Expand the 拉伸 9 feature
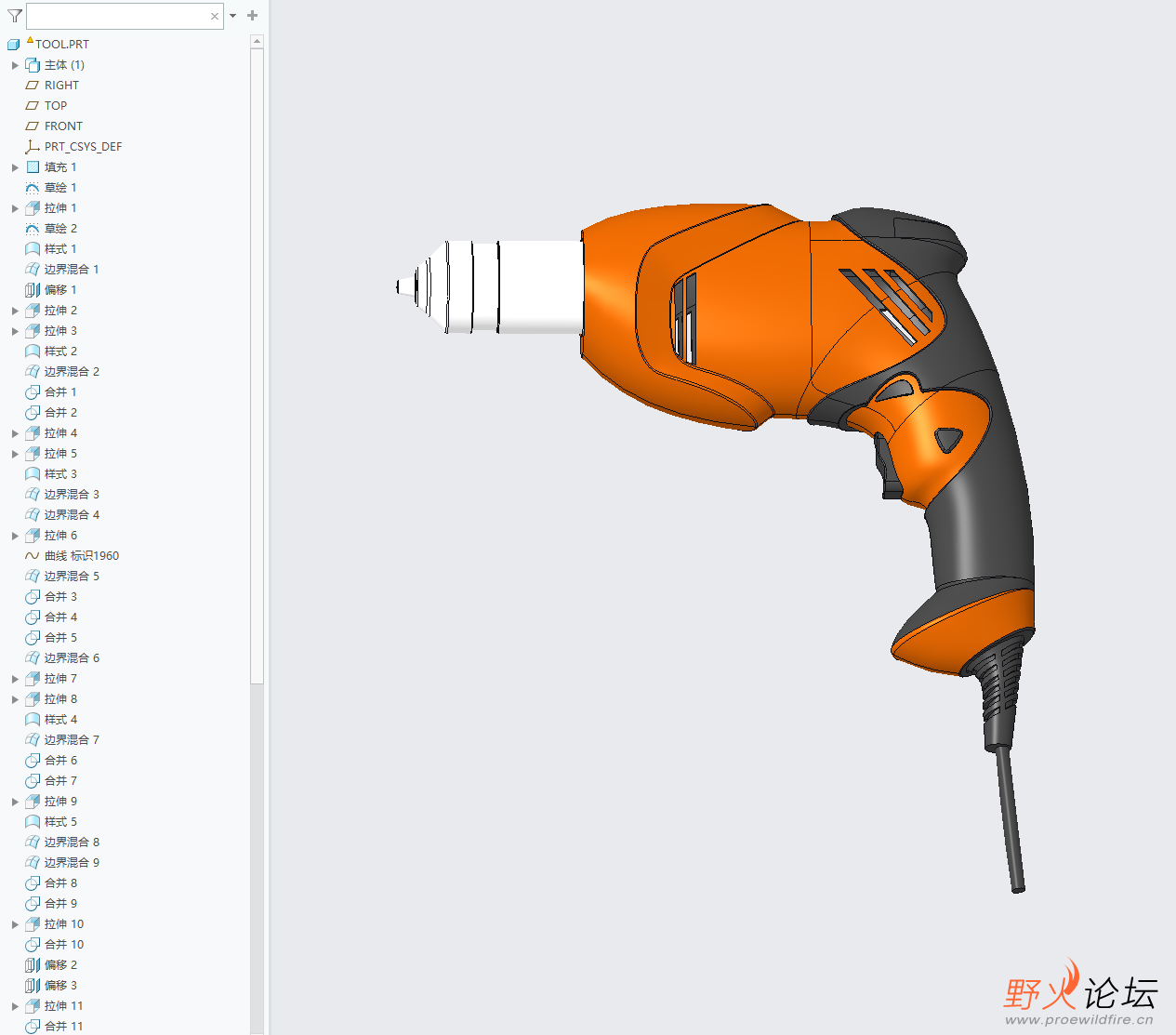The image size is (1176, 1035). click(x=15, y=802)
